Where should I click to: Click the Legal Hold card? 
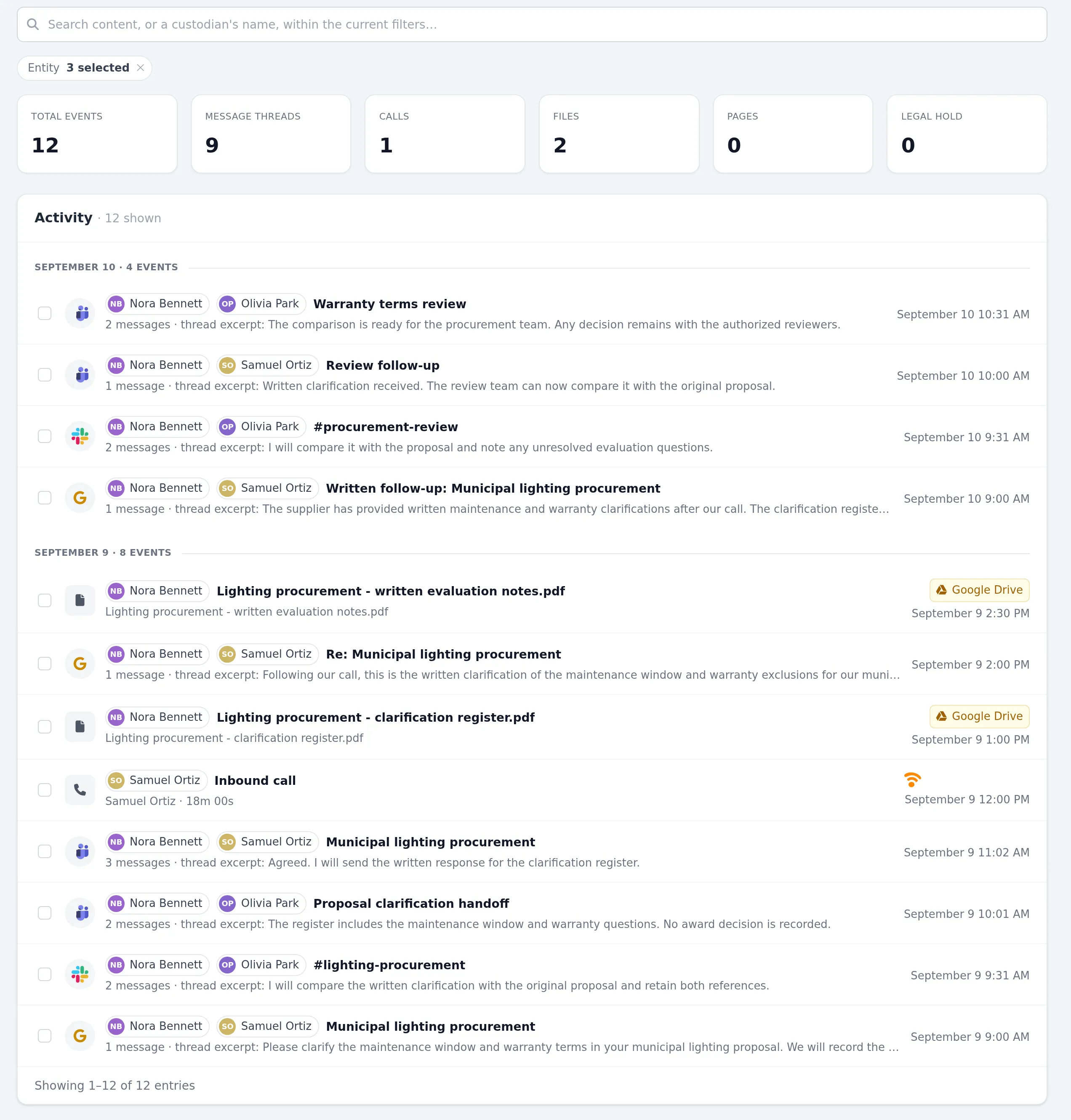point(967,134)
